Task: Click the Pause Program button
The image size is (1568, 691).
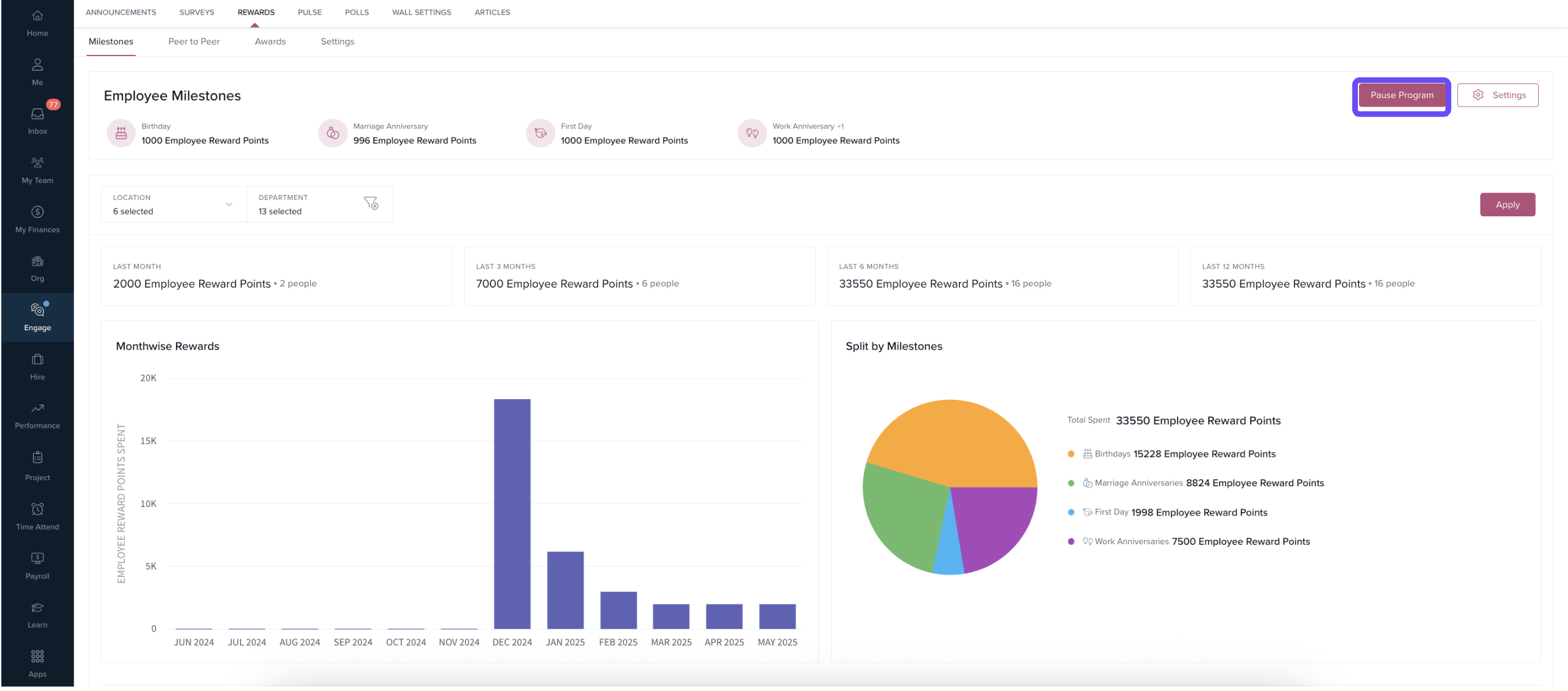Action: tap(1401, 96)
